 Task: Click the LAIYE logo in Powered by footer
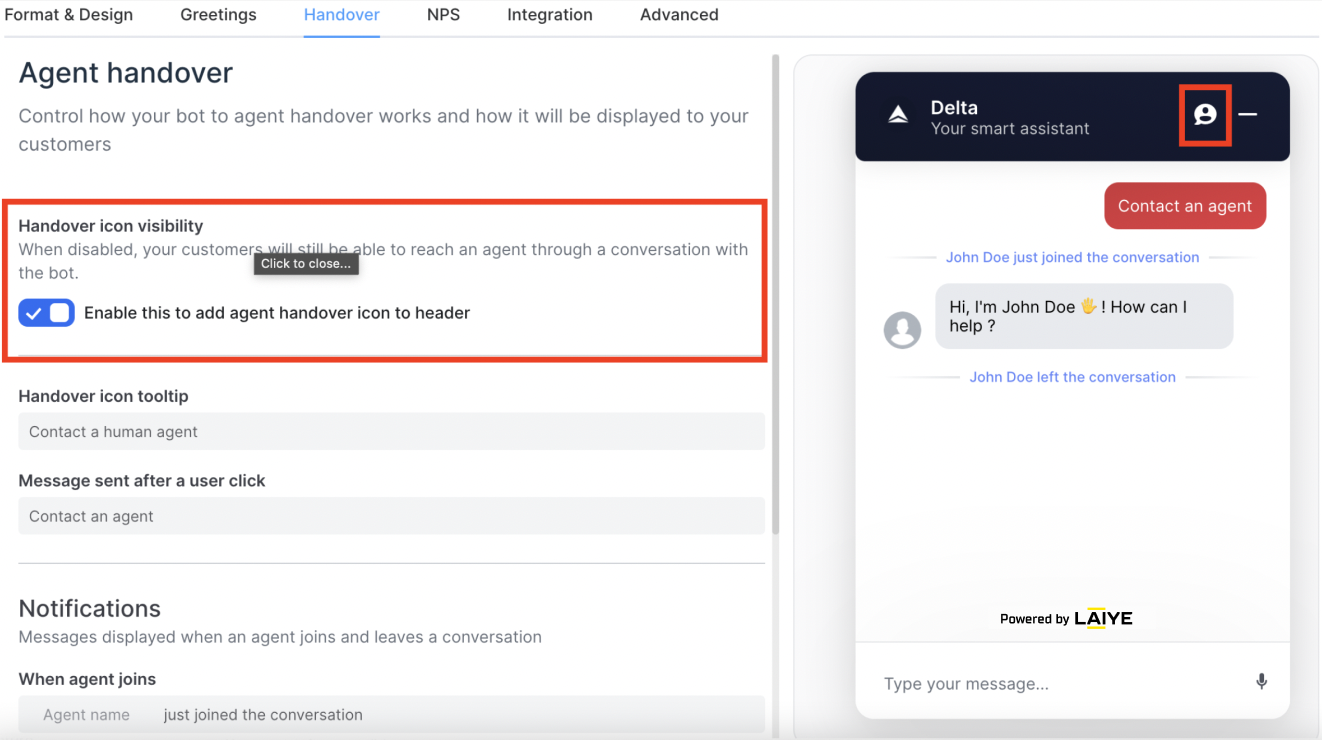click(1103, 618)
